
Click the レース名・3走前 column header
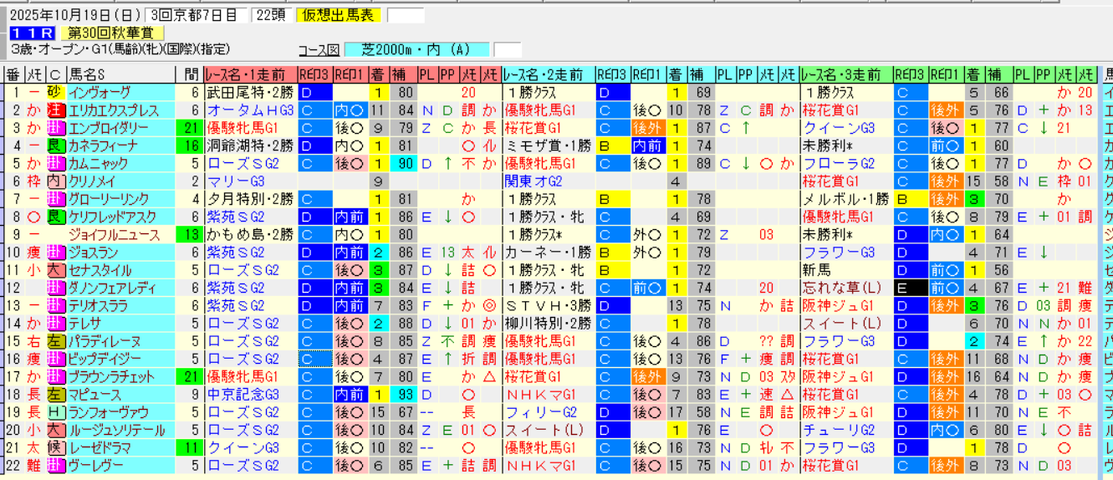click(x=845, y=74)
